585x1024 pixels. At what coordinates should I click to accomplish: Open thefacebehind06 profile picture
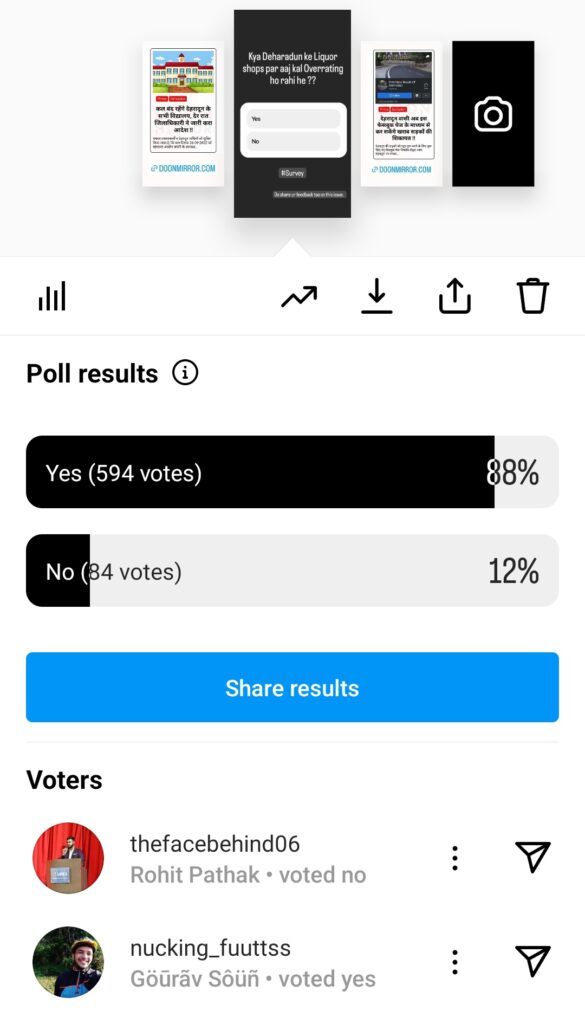(68, 857)
